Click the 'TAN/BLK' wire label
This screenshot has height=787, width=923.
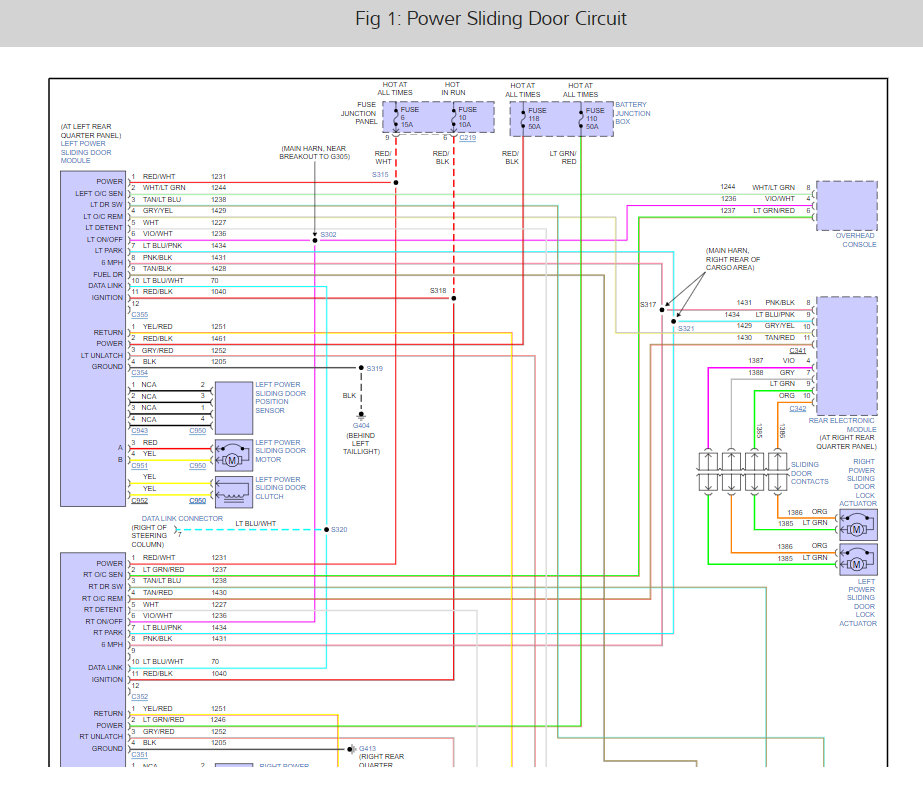[x=157, y=269]
